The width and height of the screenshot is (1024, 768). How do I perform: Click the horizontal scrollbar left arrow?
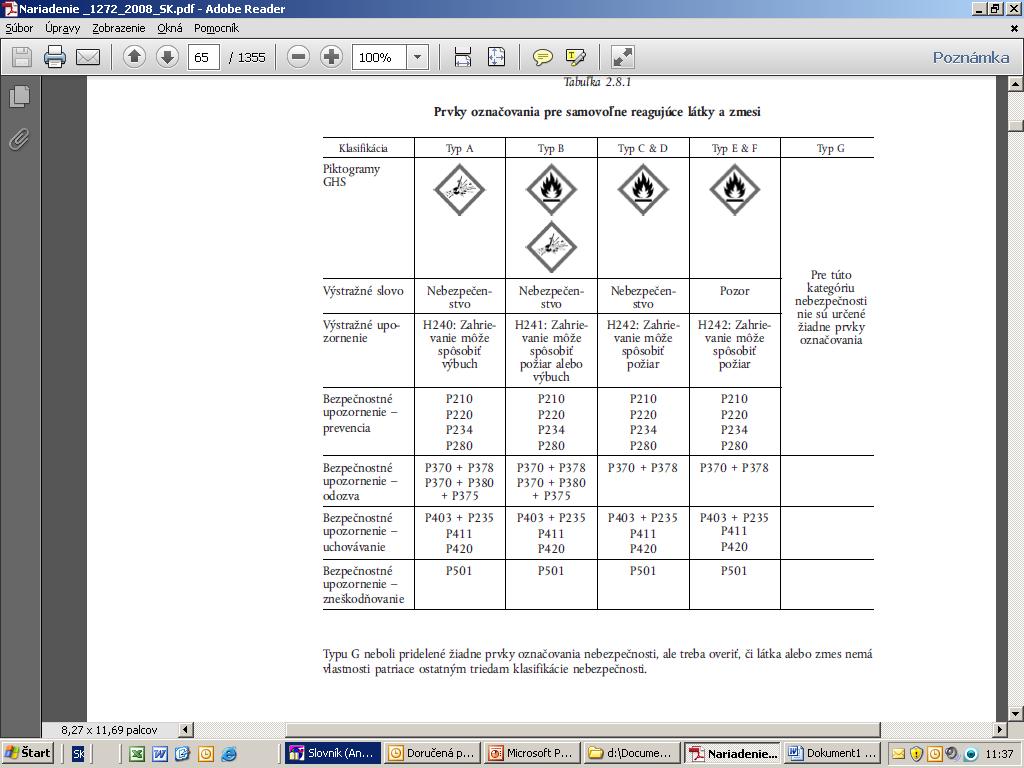(x=186, y=729)
